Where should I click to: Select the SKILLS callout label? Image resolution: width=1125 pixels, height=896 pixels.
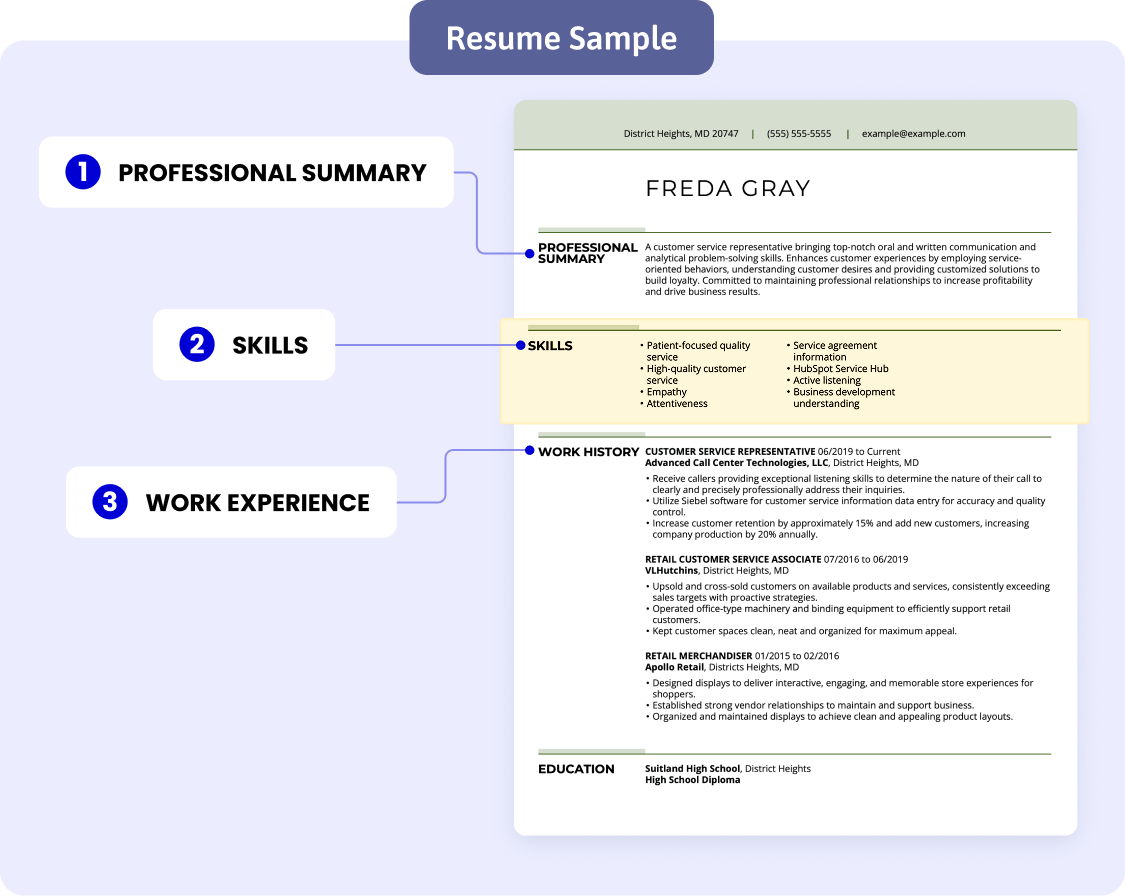tap(269, 344)
